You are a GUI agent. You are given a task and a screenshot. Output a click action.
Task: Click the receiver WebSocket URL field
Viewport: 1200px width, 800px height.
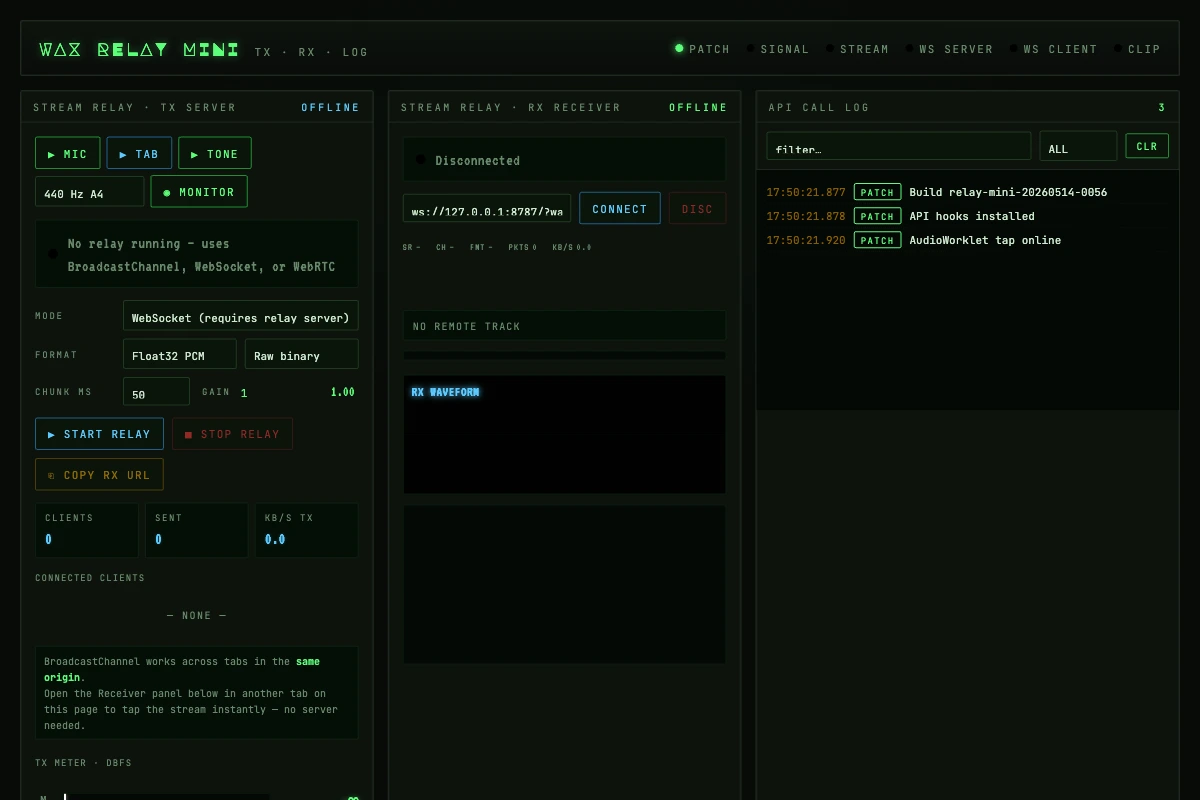[487, 209]
